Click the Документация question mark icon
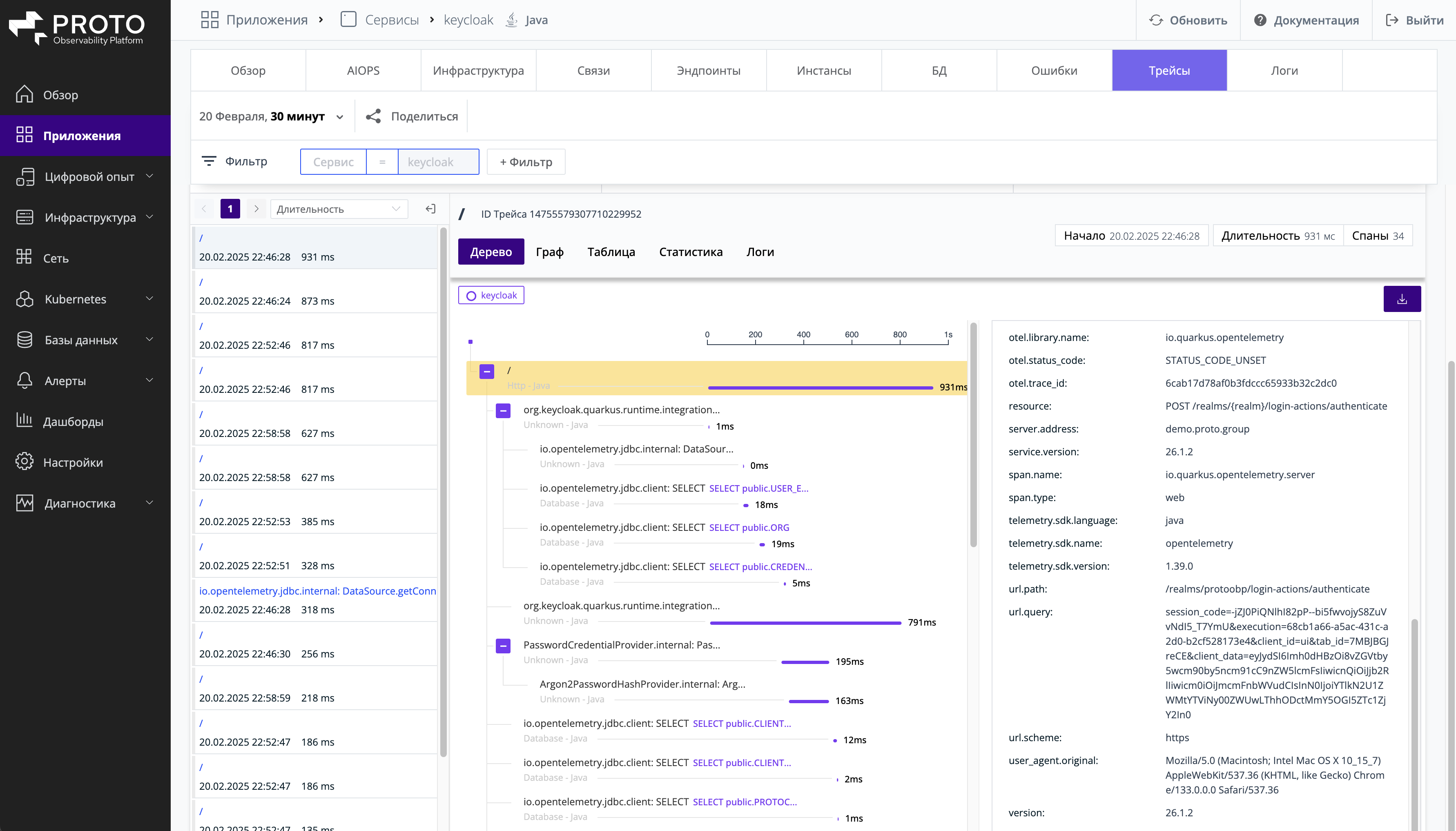1456x831 pixels. click(x=1260, y=20)
